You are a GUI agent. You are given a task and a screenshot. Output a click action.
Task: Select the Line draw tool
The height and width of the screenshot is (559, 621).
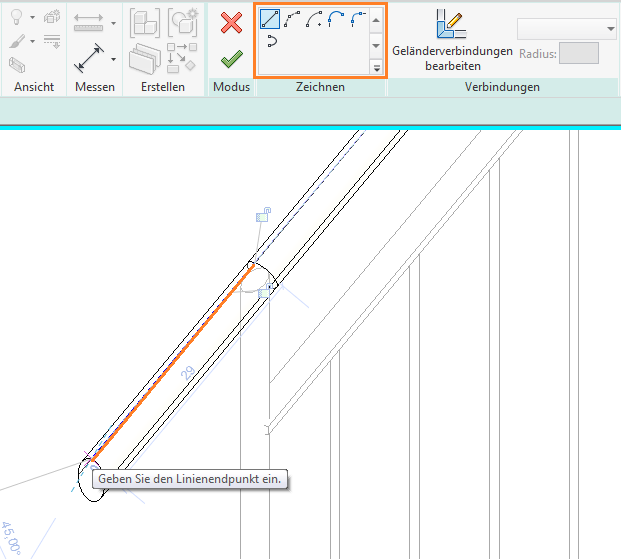pyautogui.click(x=270, y=19)
